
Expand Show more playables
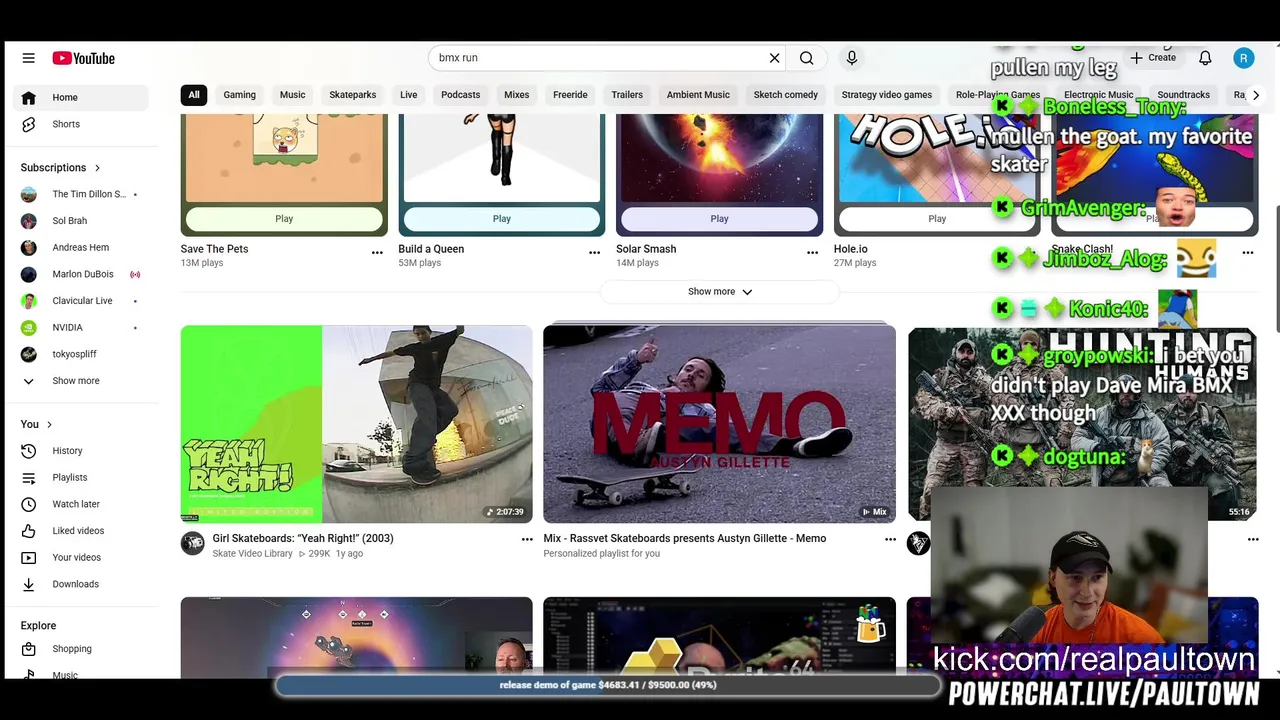(x=719, y=292)
